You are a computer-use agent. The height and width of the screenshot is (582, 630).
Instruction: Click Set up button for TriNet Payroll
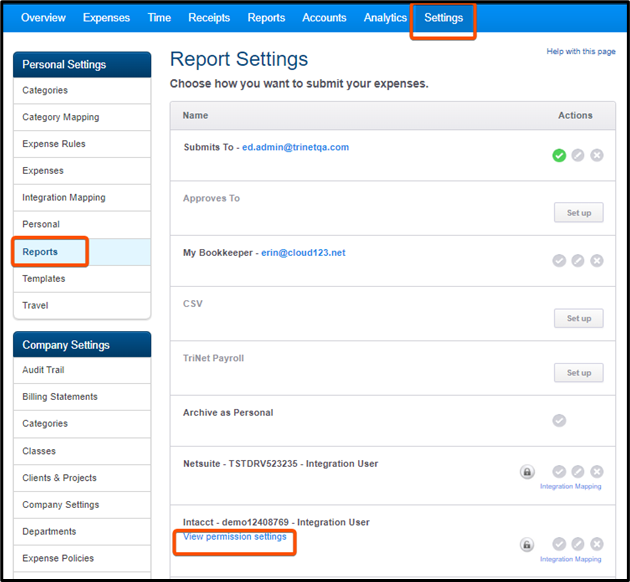click(578, 373)
